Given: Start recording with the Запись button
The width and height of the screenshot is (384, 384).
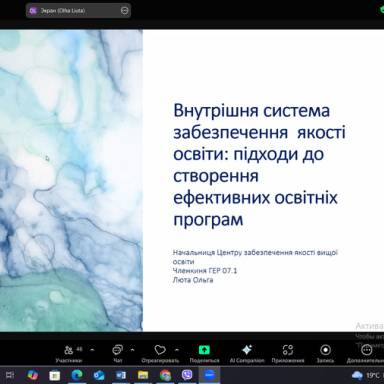Looking at the screenshot, I should click(325, 354).
